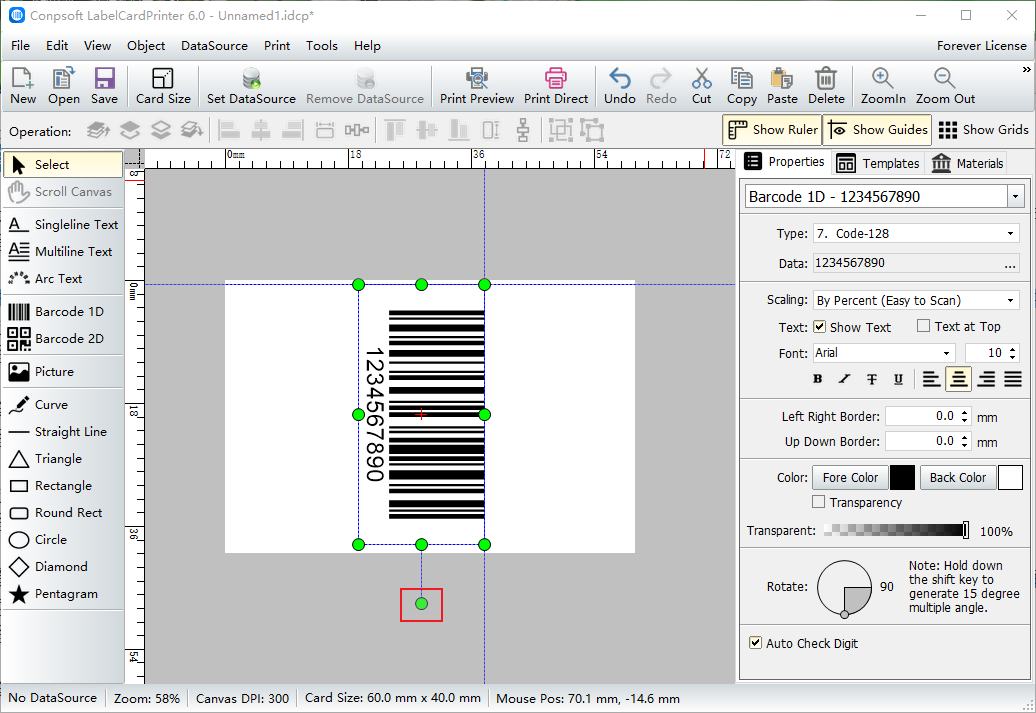Choose the Curve drawing tool
Viewport: 1036px width, 713px height.
click(63, 404)
